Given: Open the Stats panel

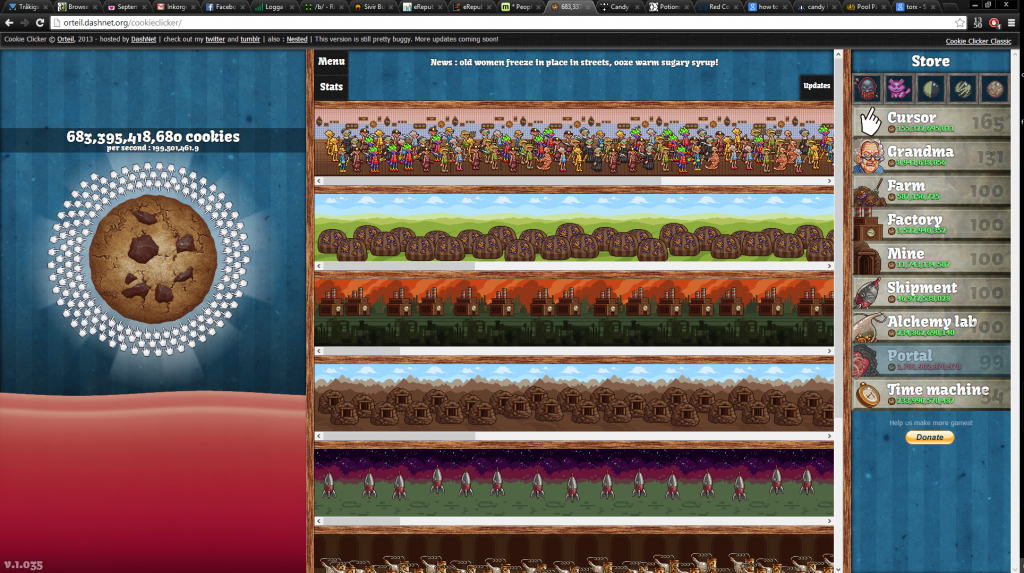Looking at the screenshot, I should click(331, 87).
